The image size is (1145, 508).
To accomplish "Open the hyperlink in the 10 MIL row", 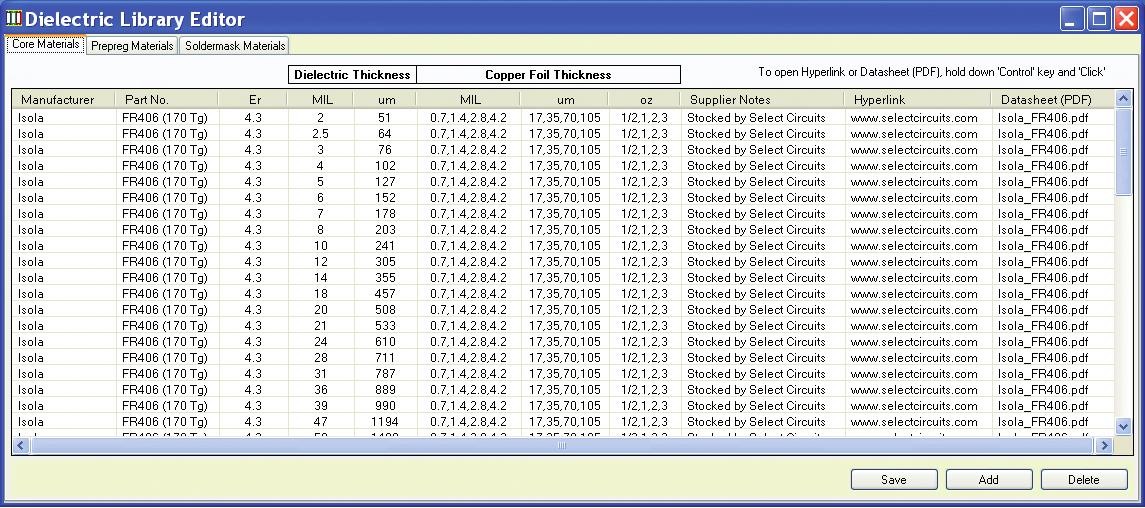I will [x=914, y=246].
